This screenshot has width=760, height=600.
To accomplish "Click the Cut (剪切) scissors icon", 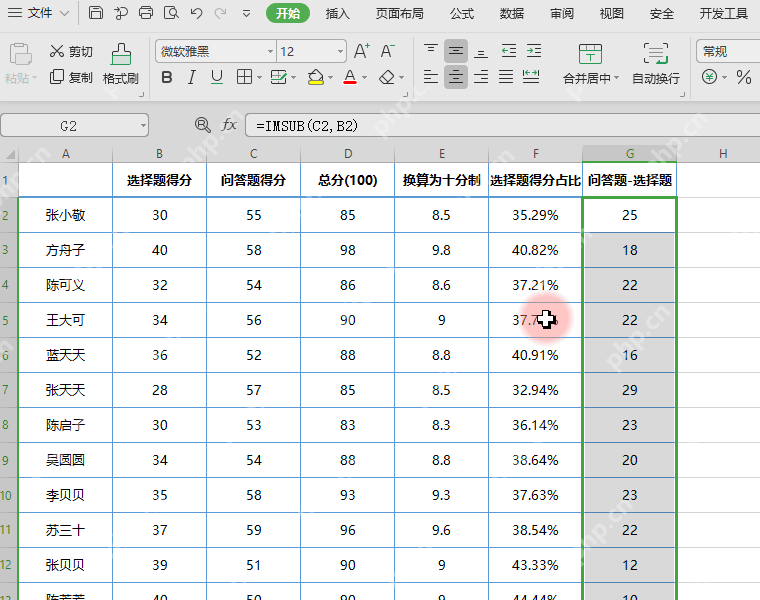I will [x=57, y=51].
